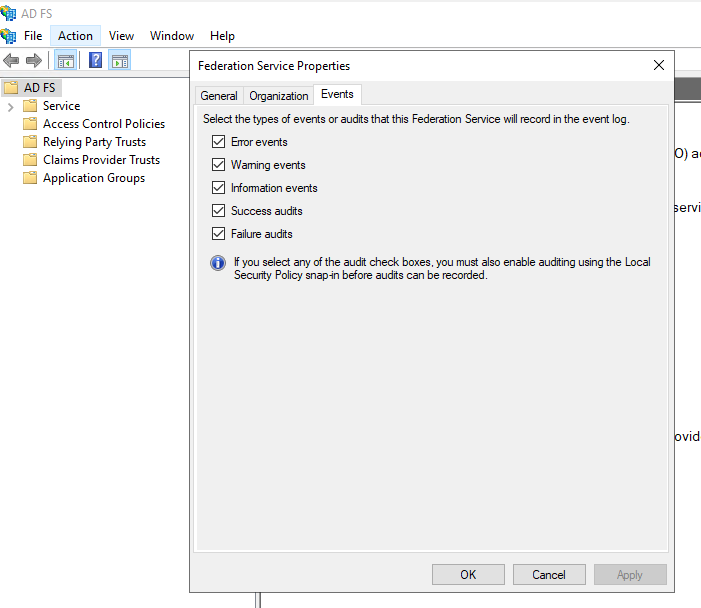Uncheck the Warning events checkbox

218,165
